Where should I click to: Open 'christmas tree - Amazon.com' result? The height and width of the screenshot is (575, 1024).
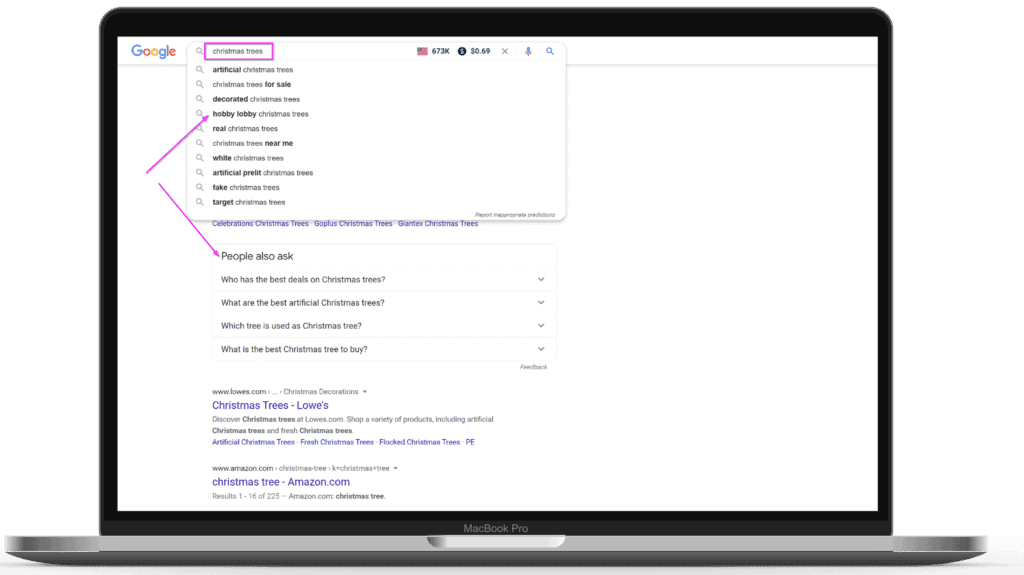click(281, 482)
